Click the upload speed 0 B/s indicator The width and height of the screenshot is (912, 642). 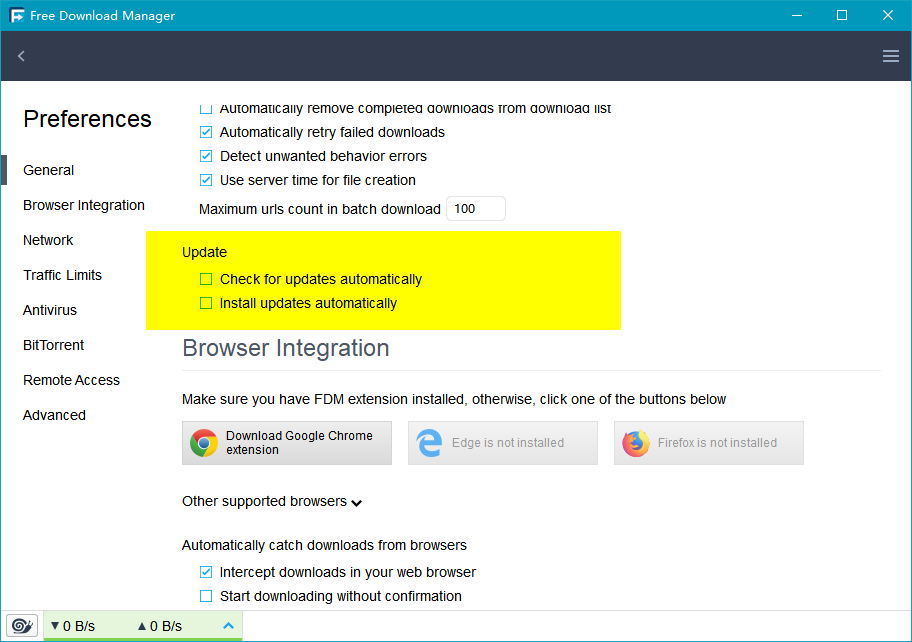160,626
